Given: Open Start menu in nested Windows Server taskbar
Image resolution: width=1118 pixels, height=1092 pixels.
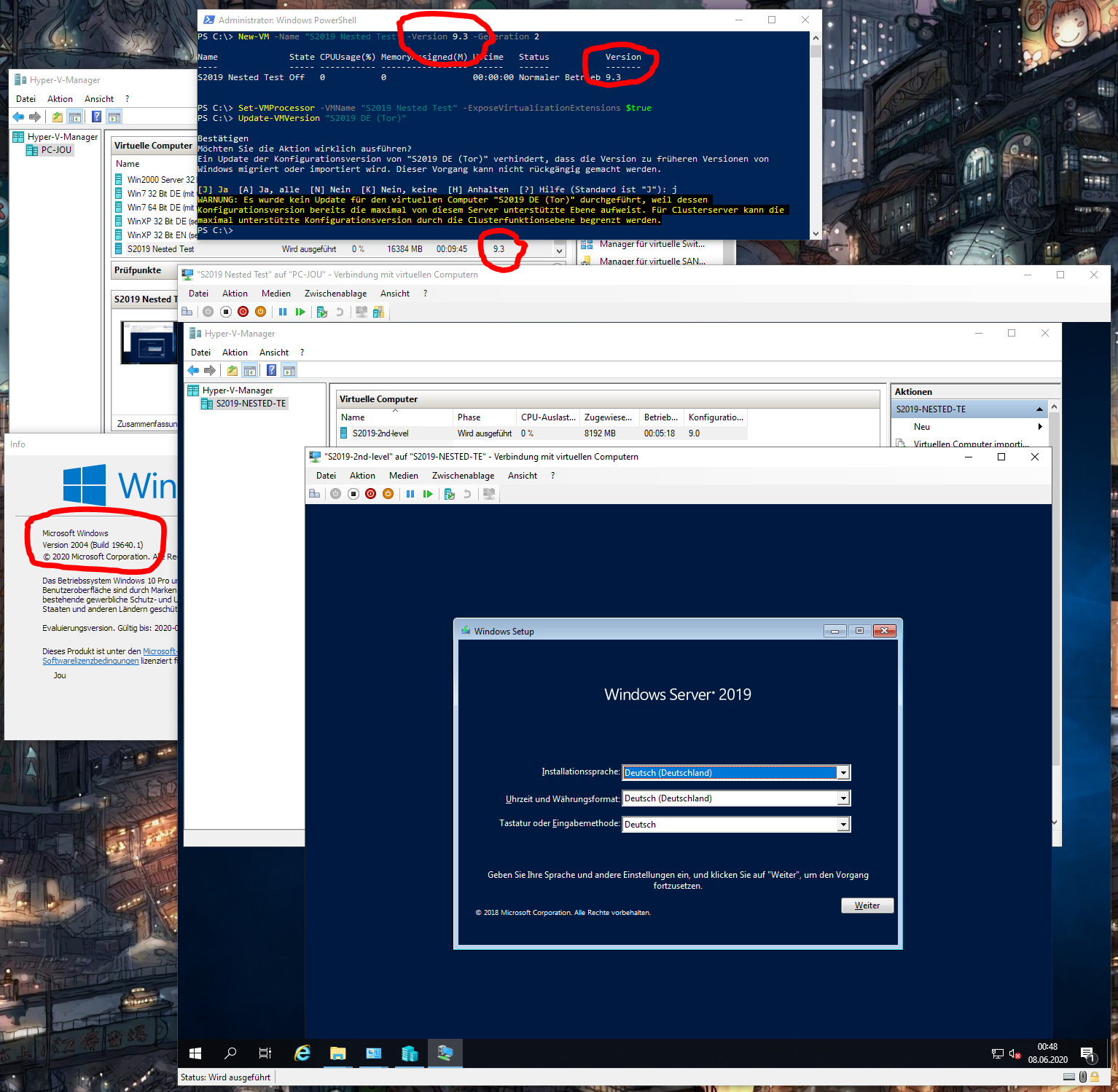Looking at the screenshot, I should [x=195, y=1053].
